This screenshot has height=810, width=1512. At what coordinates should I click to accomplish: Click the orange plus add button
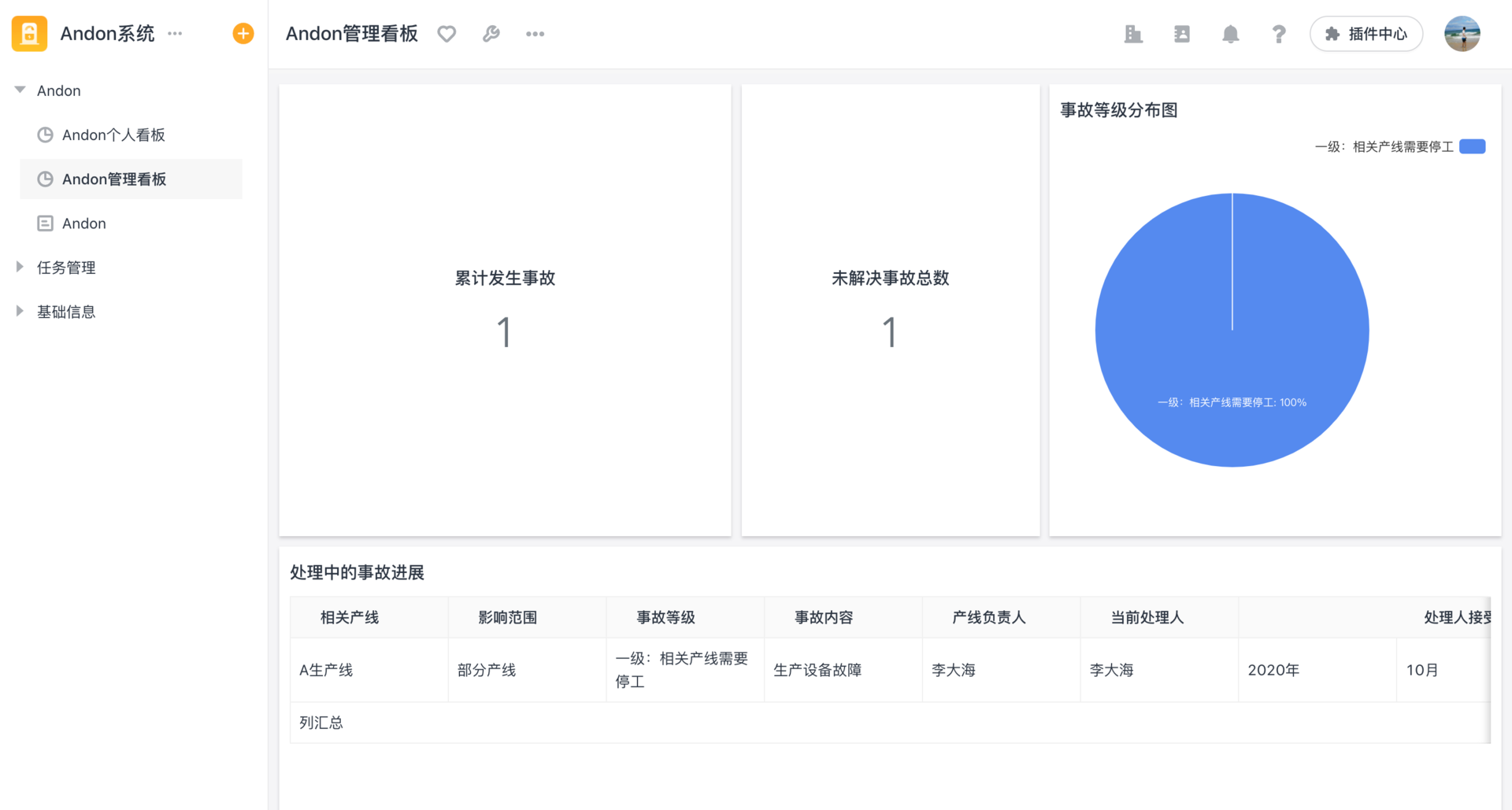[243, 34]
